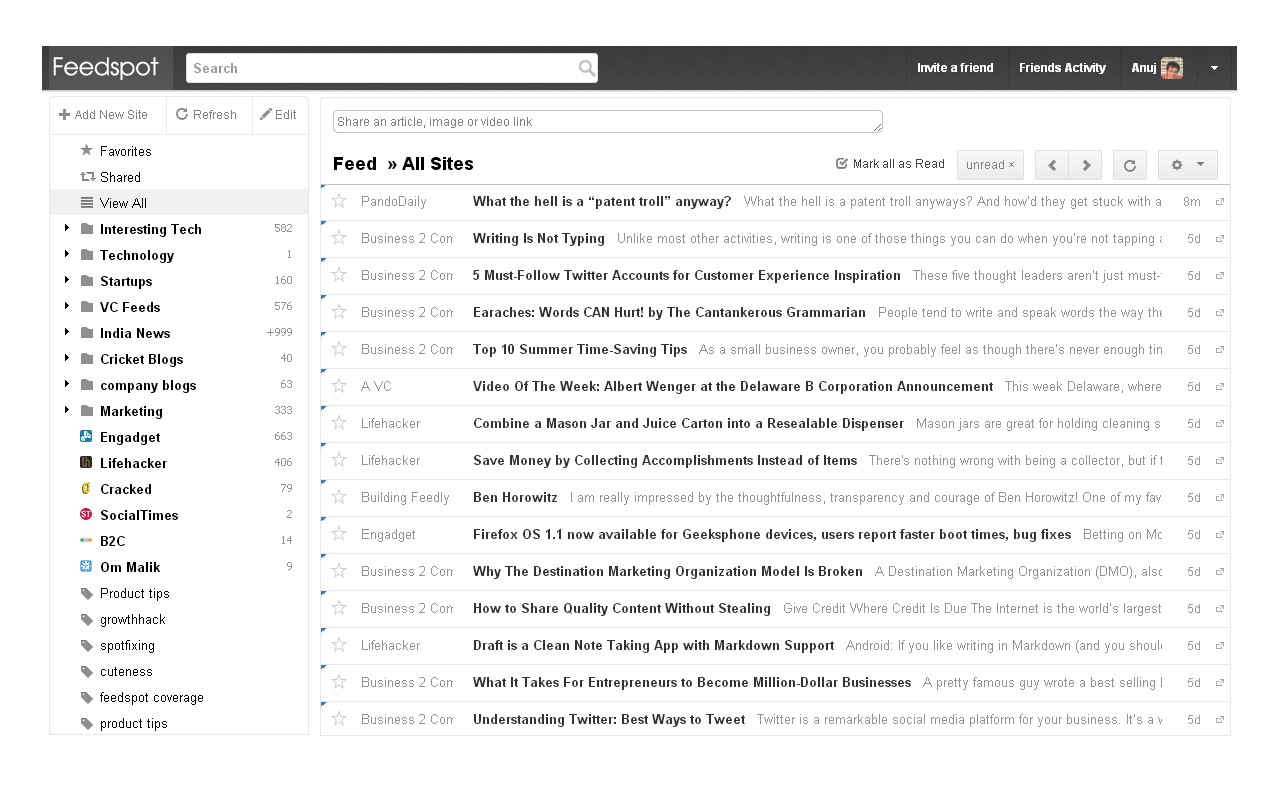Open What It Takes For Entrepreneurs article
Screen dimensions: 1280x800
692,682
